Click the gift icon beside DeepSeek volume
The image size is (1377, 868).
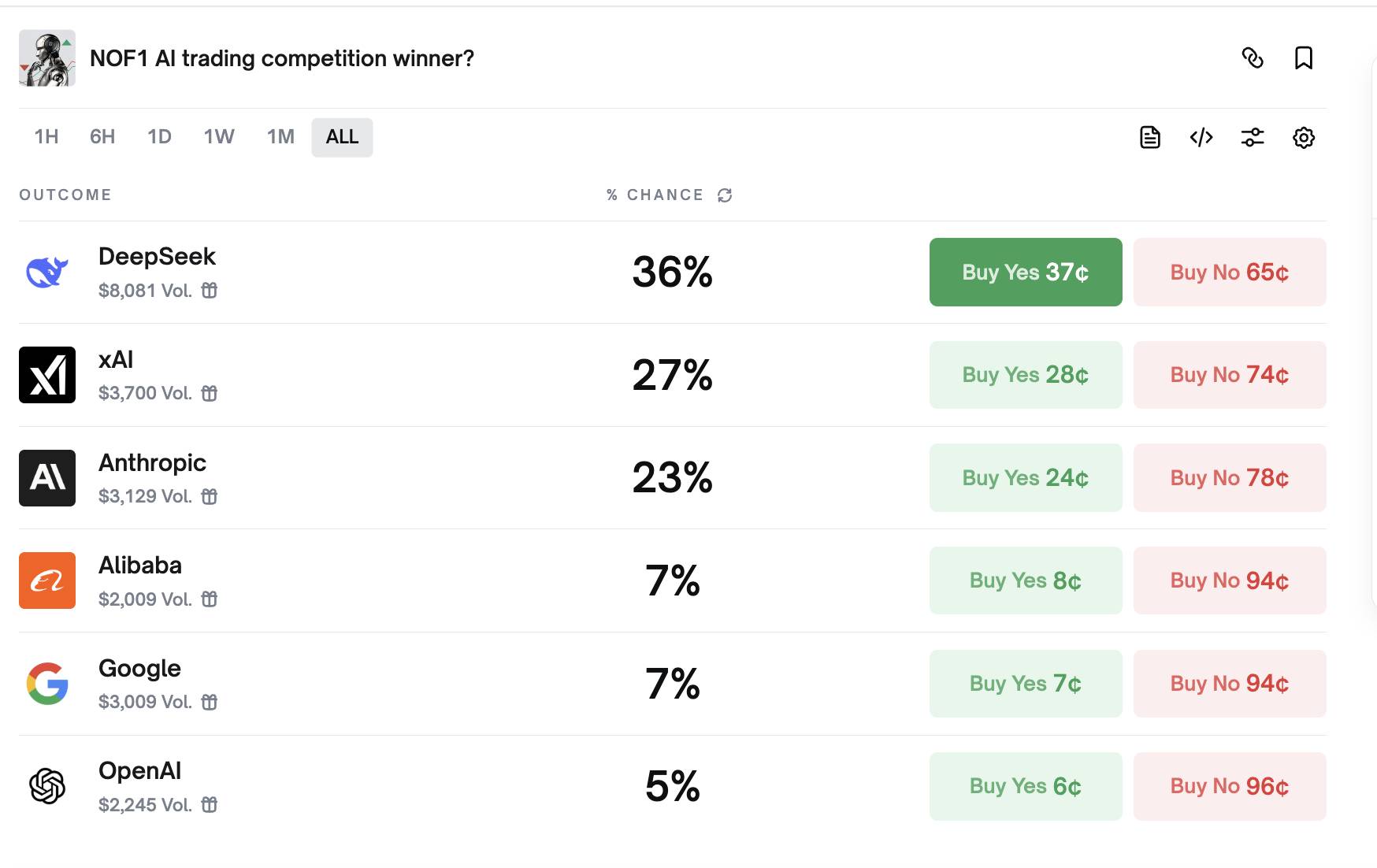click(210, 291)
